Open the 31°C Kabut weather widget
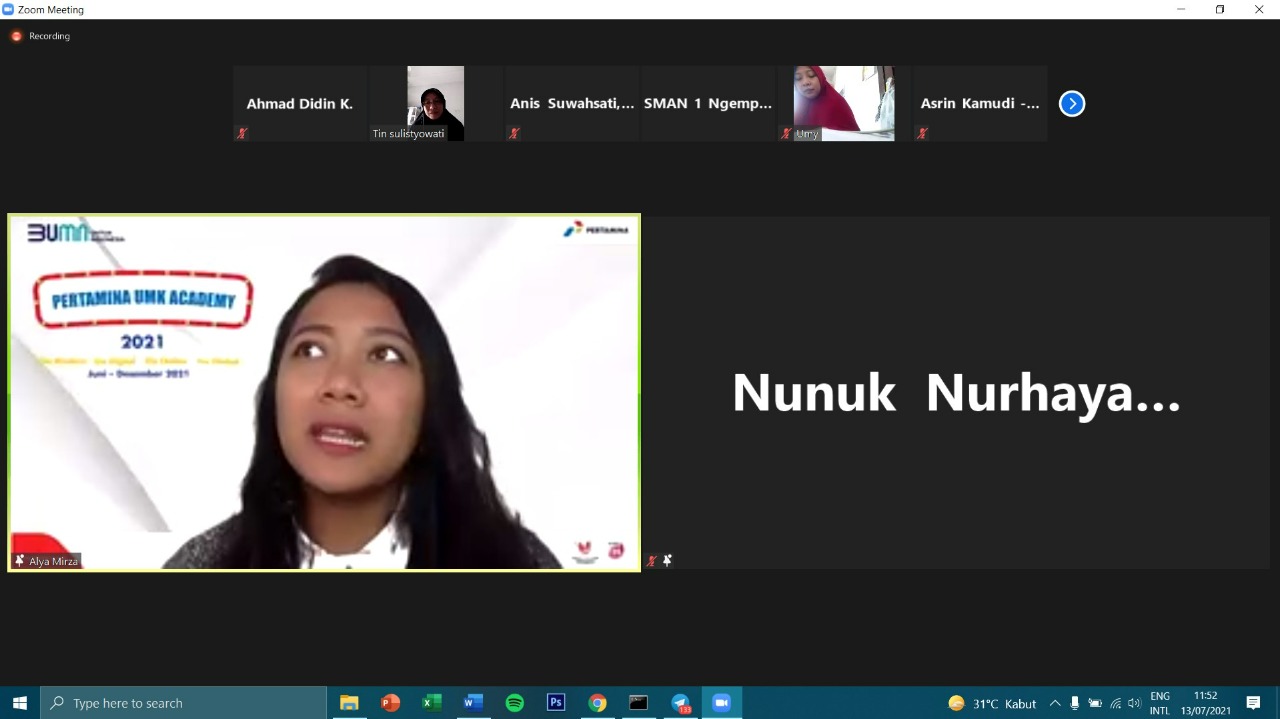1280x719 pixels. click(x=992, y=703)
